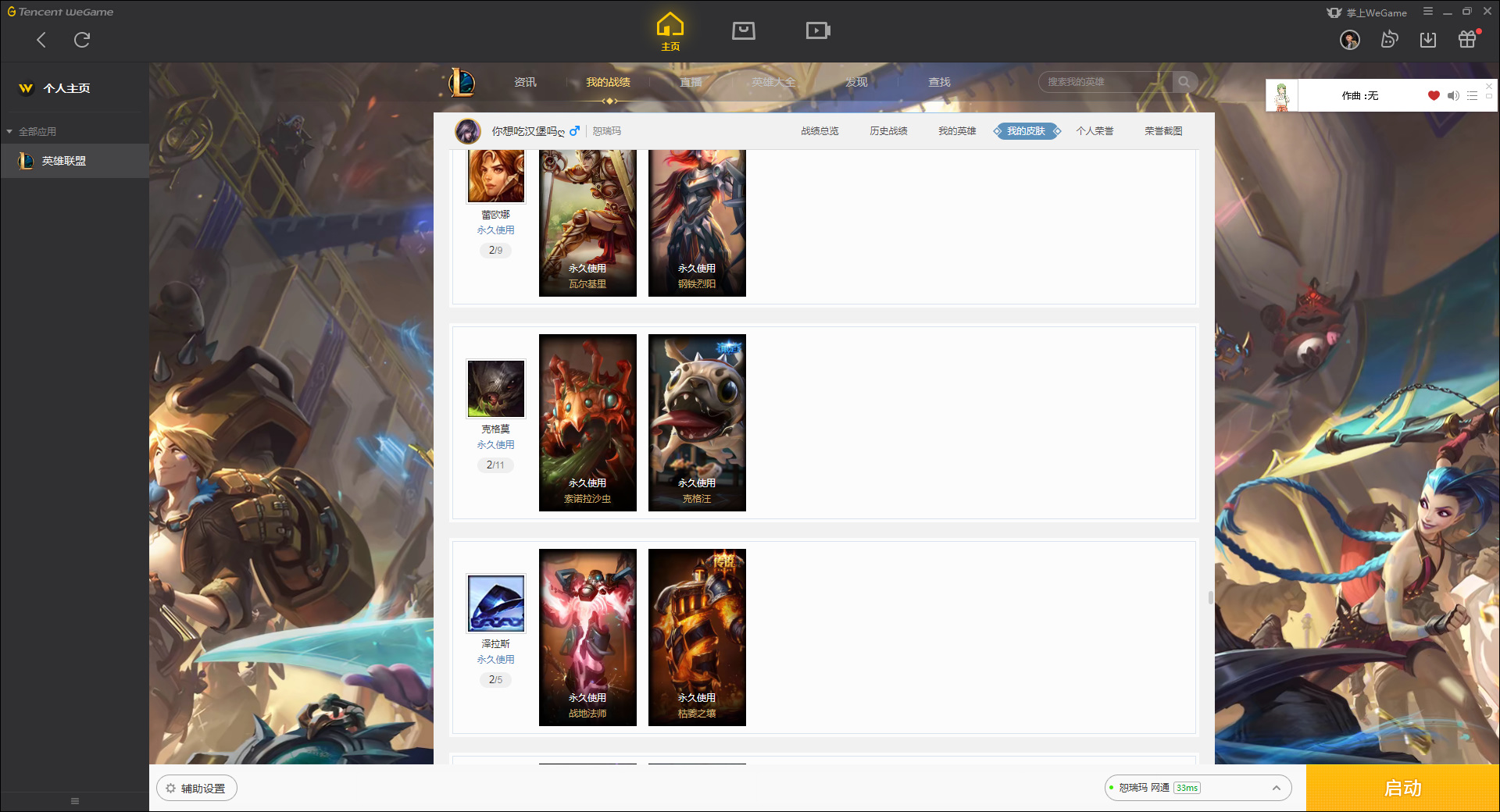Switch to 个人荣誉 sub-tab

(1095, 131)
